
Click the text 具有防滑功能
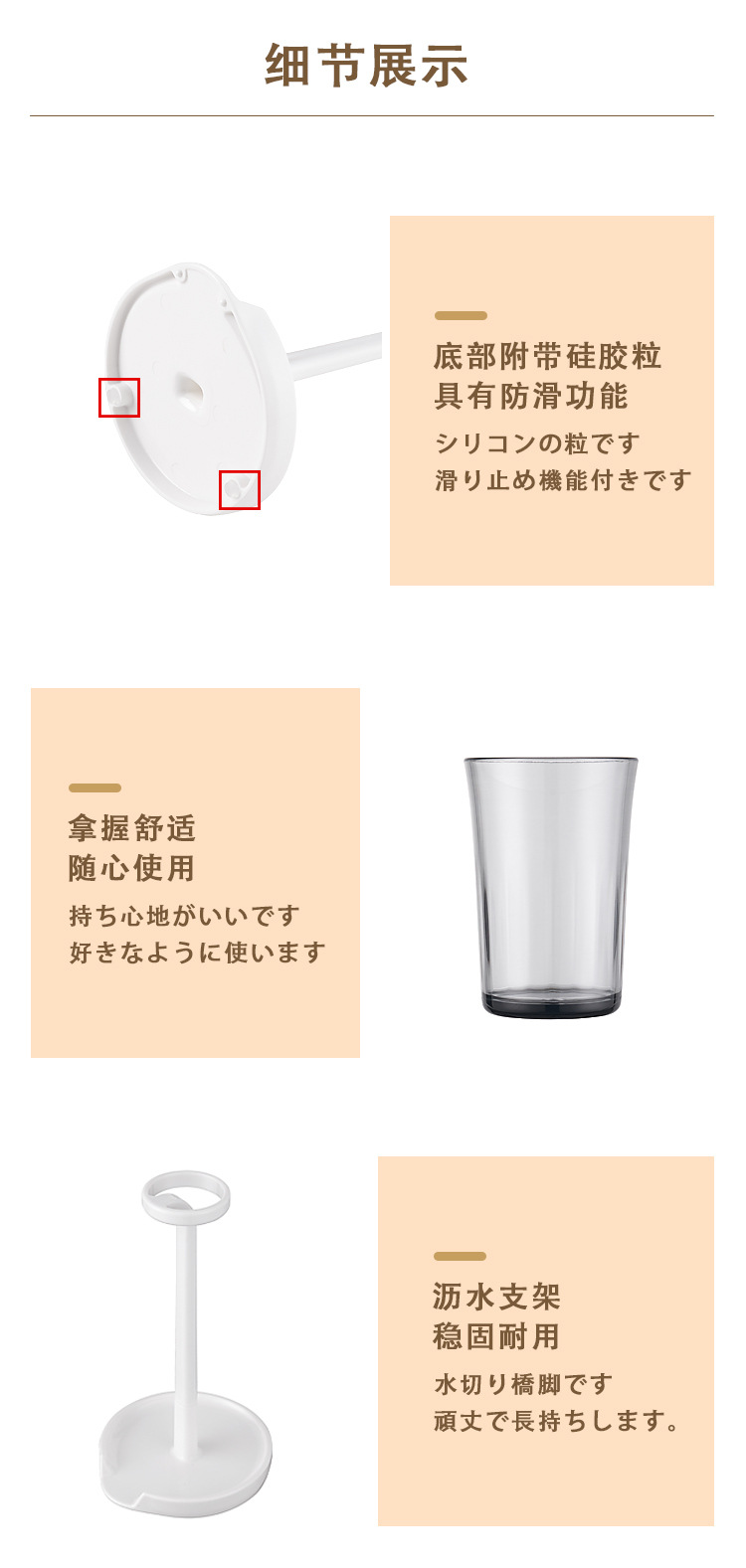tap(531, 396)
